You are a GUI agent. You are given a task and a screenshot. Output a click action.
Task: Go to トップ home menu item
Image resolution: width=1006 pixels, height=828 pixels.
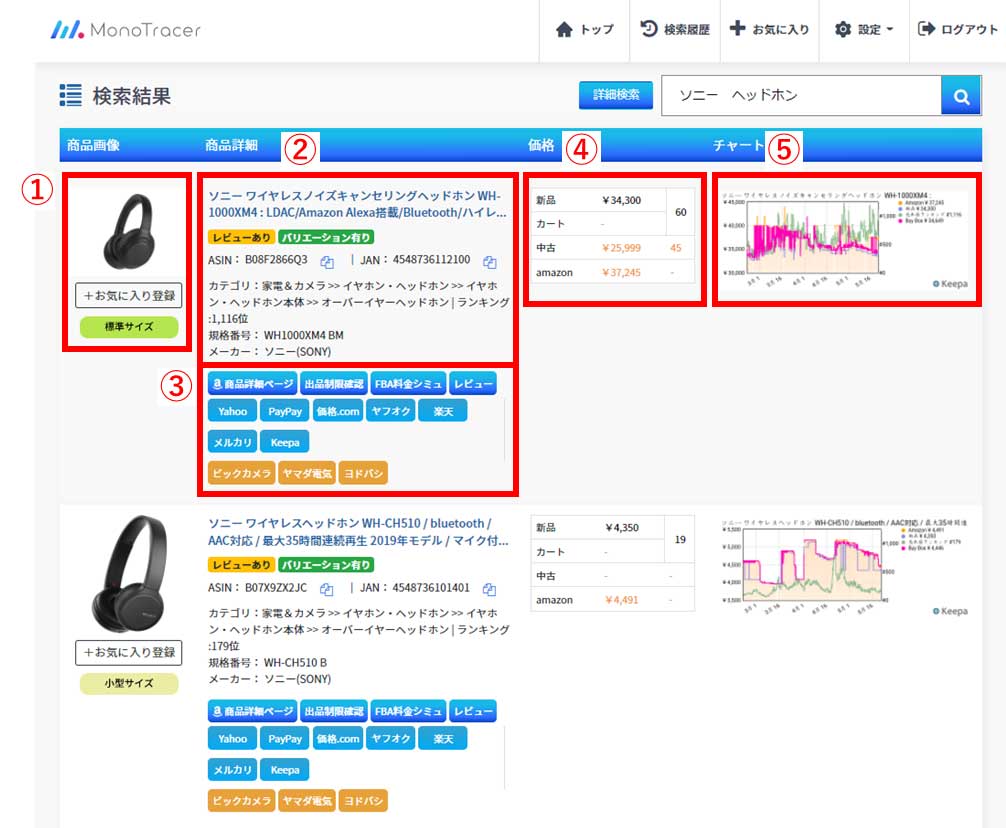(584, 30)
